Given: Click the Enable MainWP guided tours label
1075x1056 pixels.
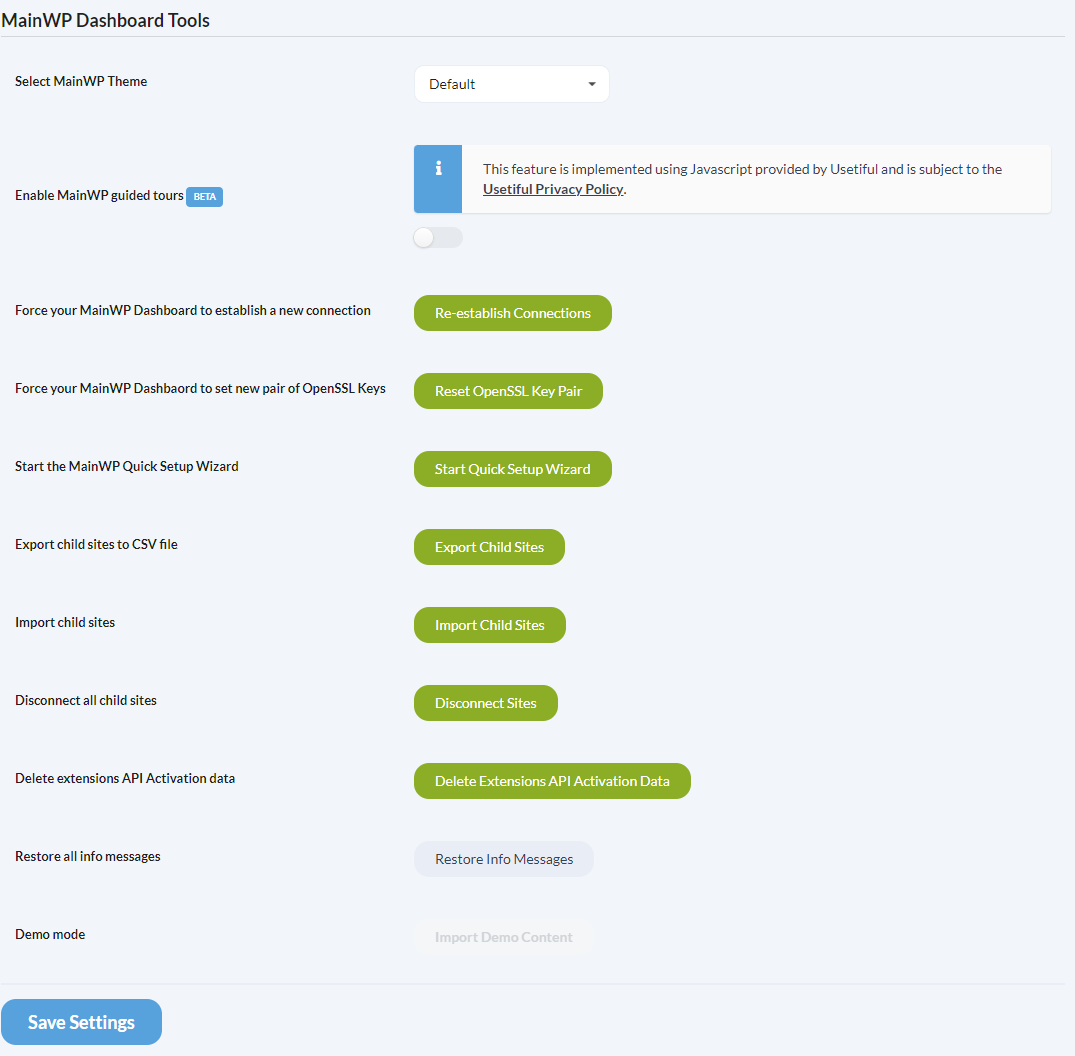Looking at the screenshot, I should pos(98,197).
